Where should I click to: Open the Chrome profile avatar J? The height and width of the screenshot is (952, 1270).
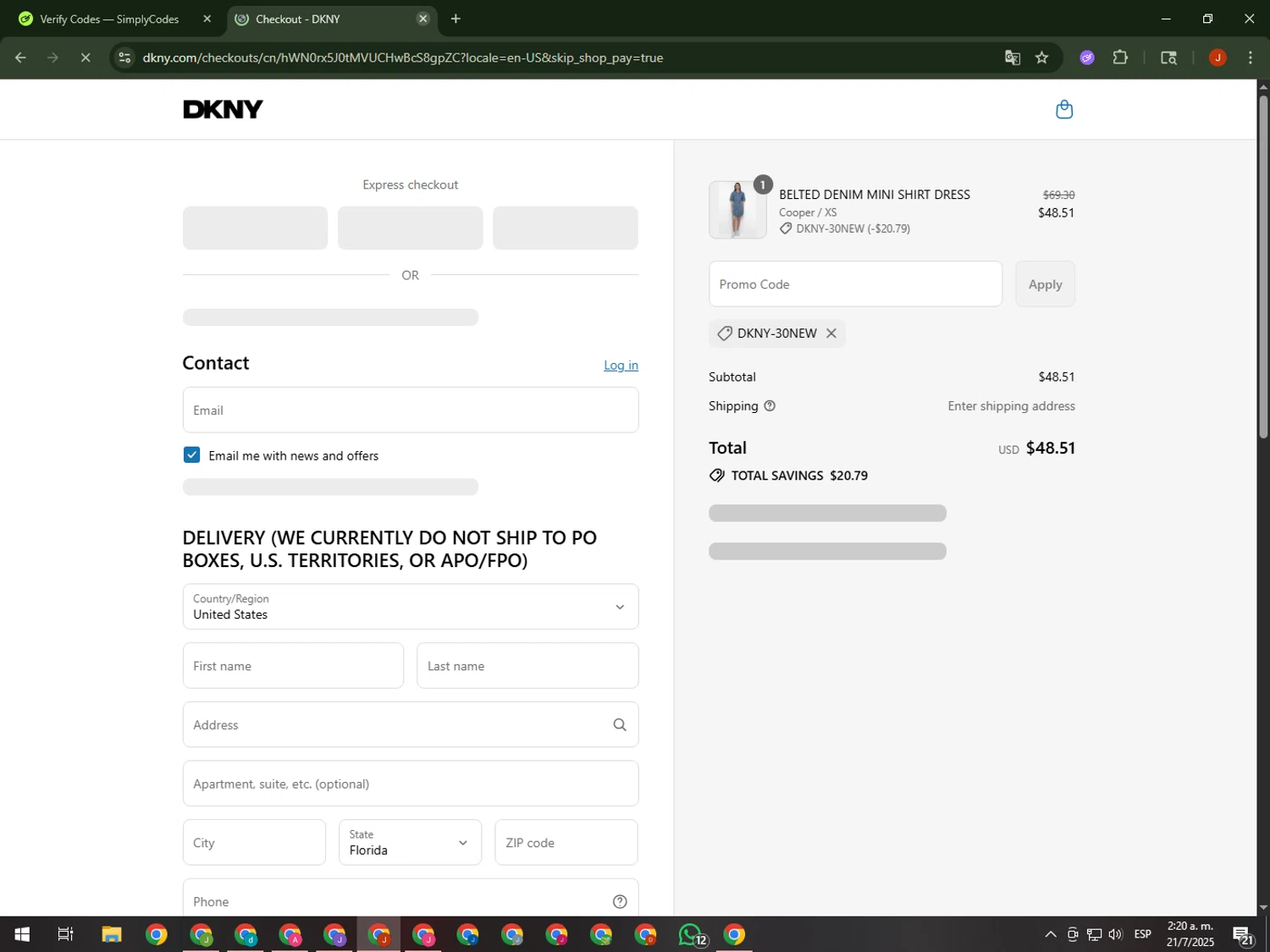pos(1218,58)
